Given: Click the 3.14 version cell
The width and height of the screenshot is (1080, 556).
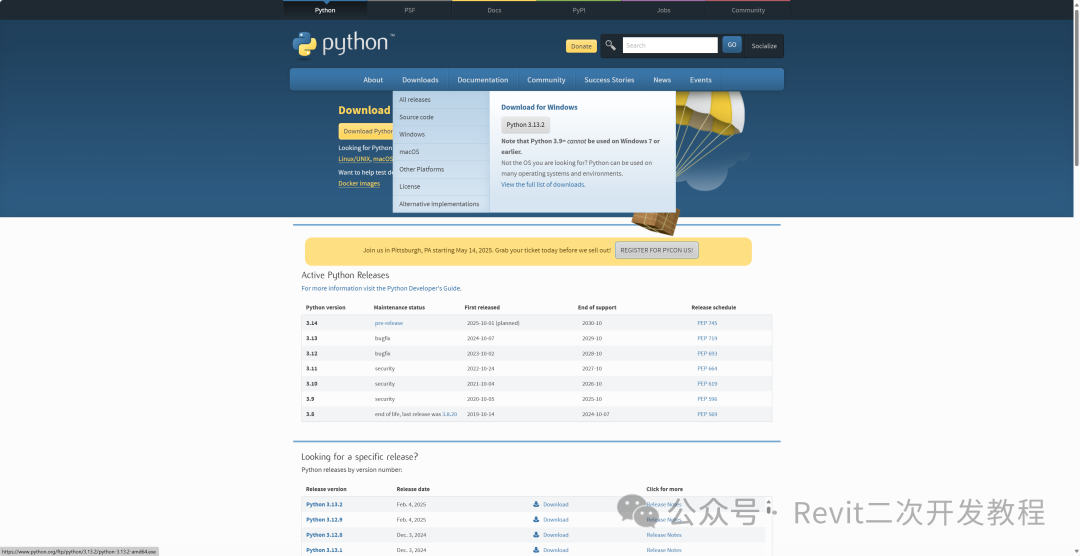Looking at the screenshot, I should coord(312,323).
